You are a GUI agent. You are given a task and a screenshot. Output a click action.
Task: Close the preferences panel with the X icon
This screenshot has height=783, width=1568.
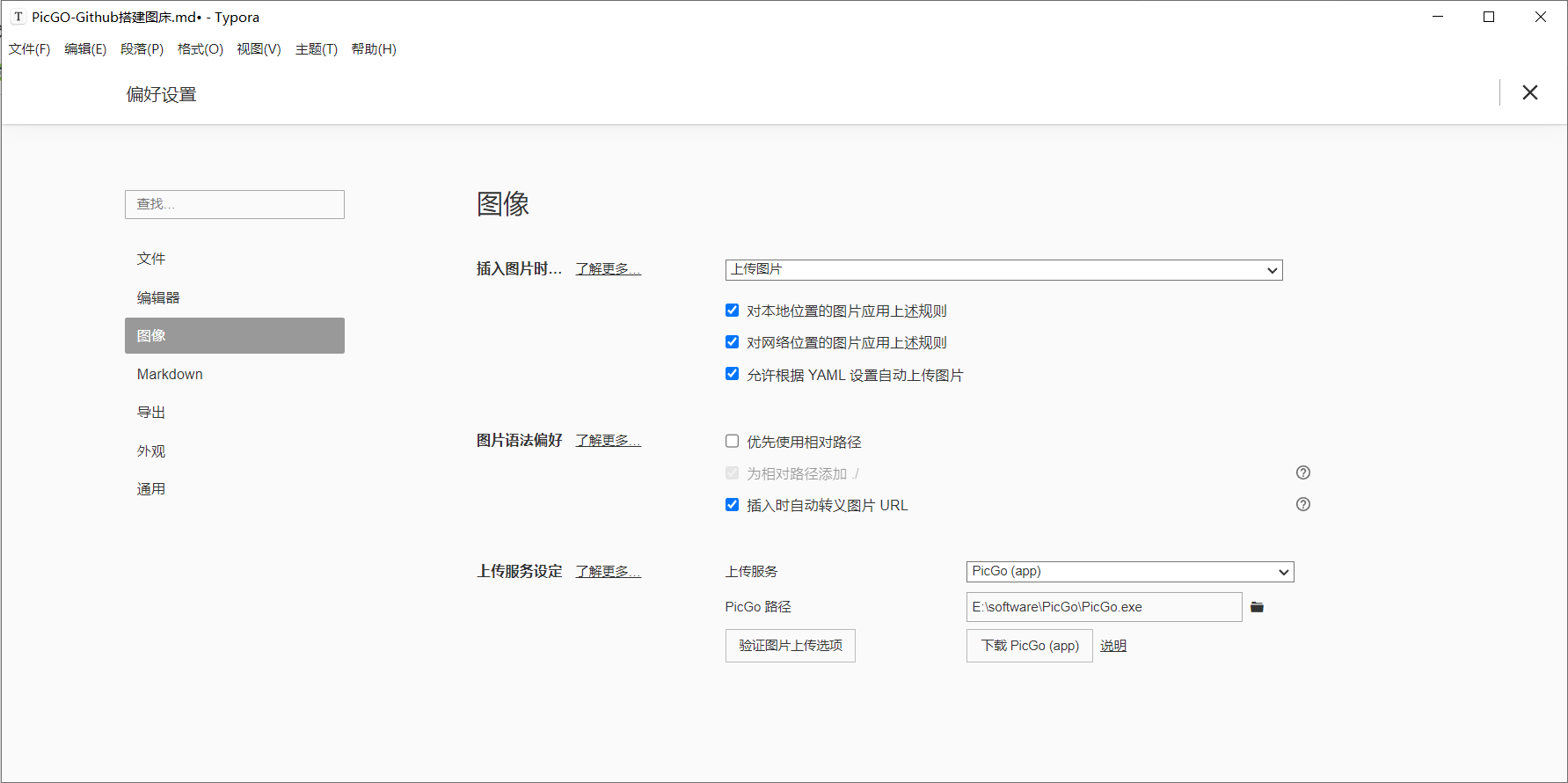pos(1530,92)
